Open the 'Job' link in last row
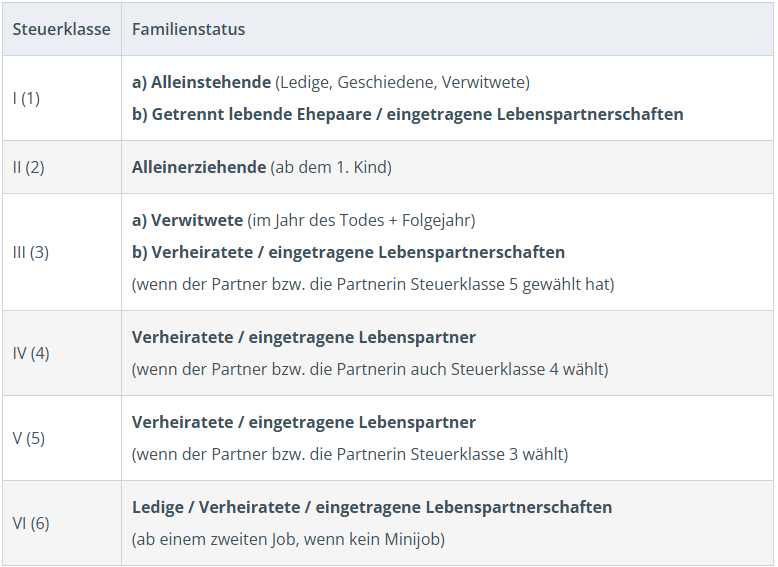Viewport: 778px width, 567px height. (x=283, y=539)
